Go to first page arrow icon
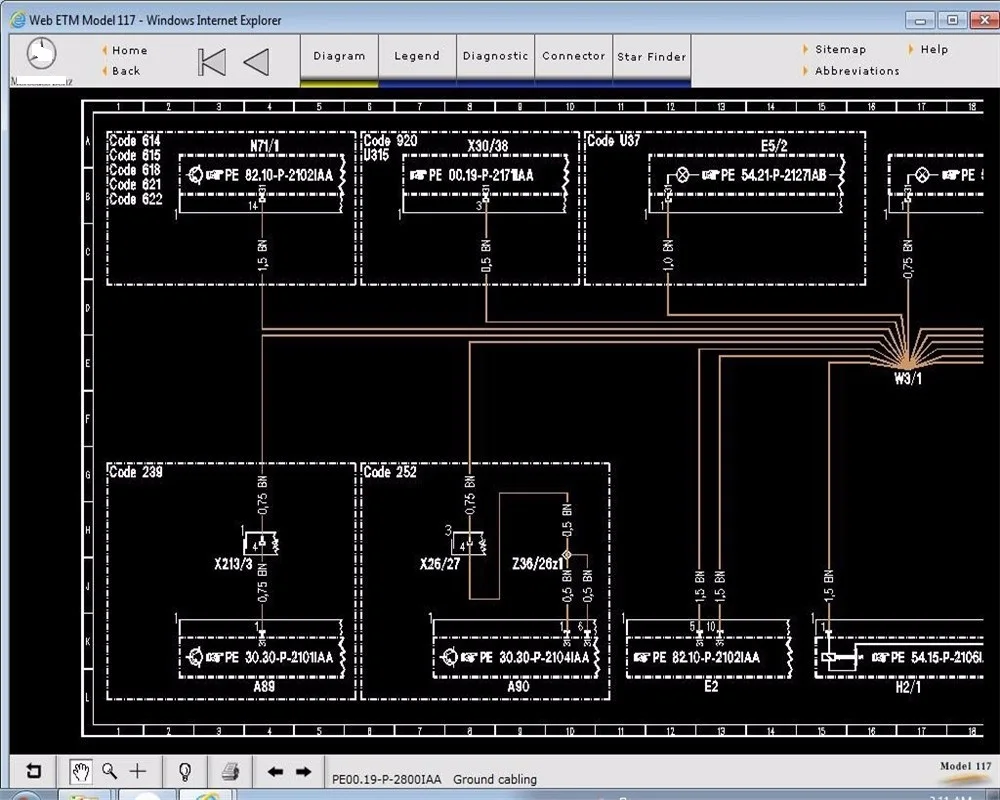1000x800 pixels. (x=212, y=62)
